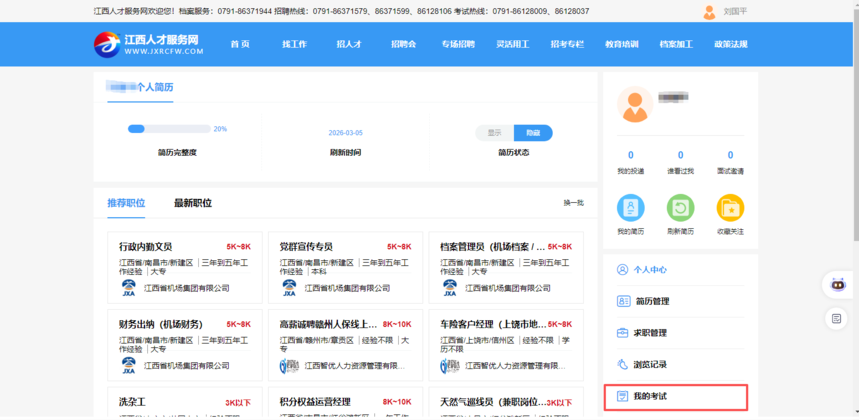Open the 招考专栏 navigation item
The image size is (859, 420).
point(568,44)
